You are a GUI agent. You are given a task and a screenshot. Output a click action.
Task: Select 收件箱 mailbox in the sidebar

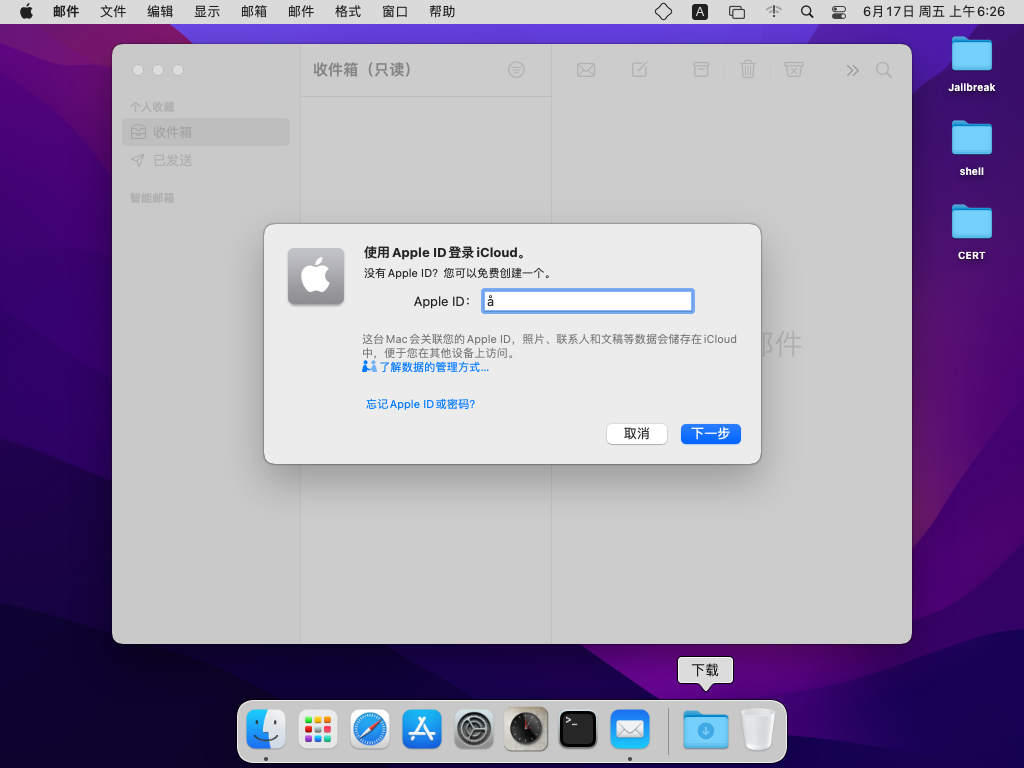(x=206, y=132)
